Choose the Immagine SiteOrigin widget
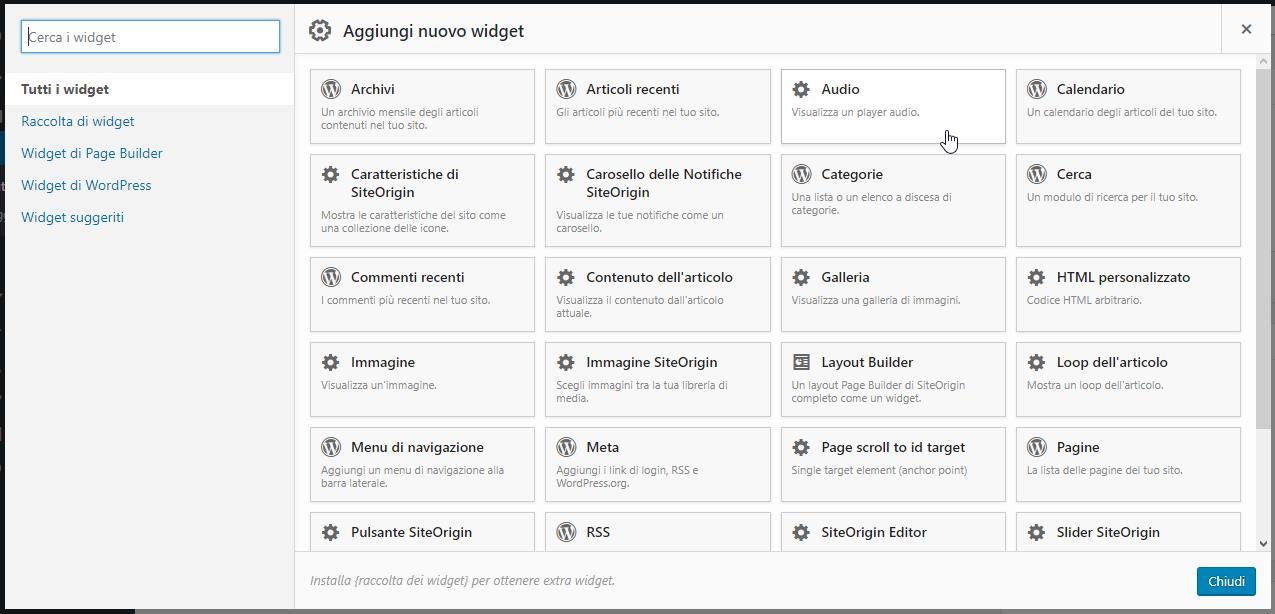The width and height of the screenshot is (1275, 614). [657, 379]
